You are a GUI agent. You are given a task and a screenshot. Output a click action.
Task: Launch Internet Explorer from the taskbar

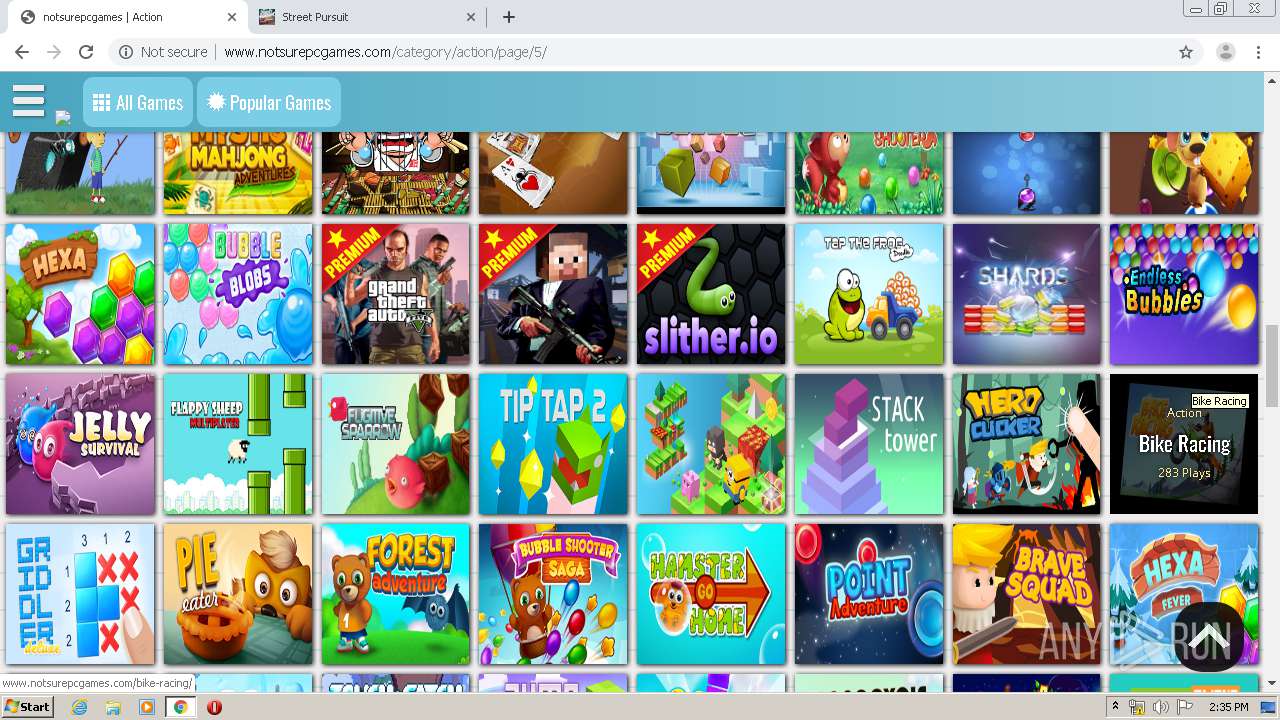tap(80, 707)
